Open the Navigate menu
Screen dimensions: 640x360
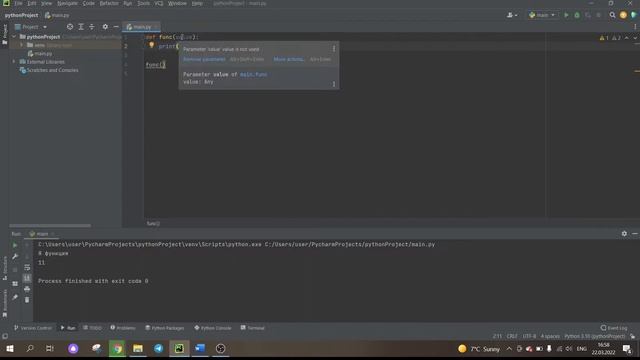(x=67, y=3)
